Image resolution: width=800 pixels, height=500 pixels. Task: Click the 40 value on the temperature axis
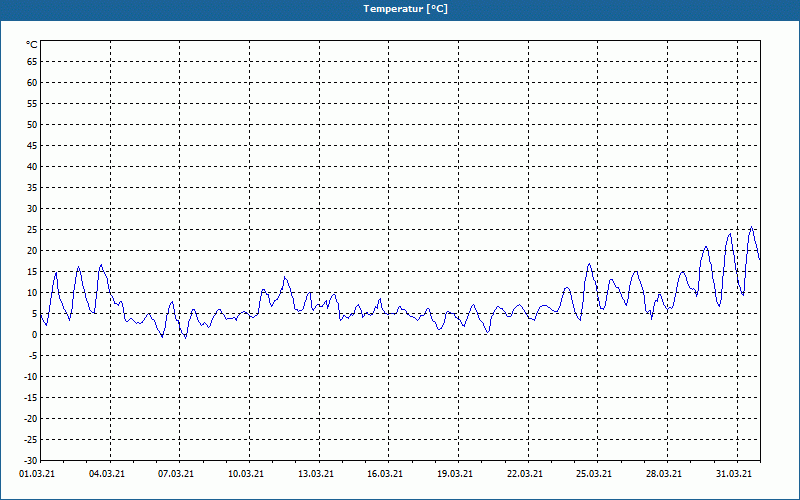[x=32, y=167]
